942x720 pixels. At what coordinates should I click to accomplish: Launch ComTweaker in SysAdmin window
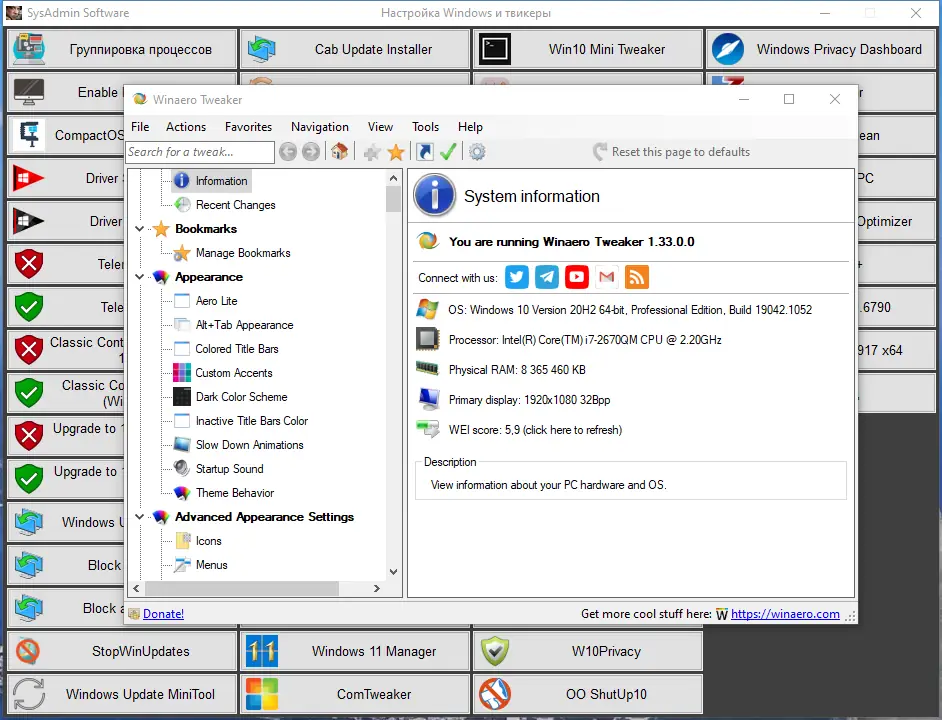[x=355, y=694]
